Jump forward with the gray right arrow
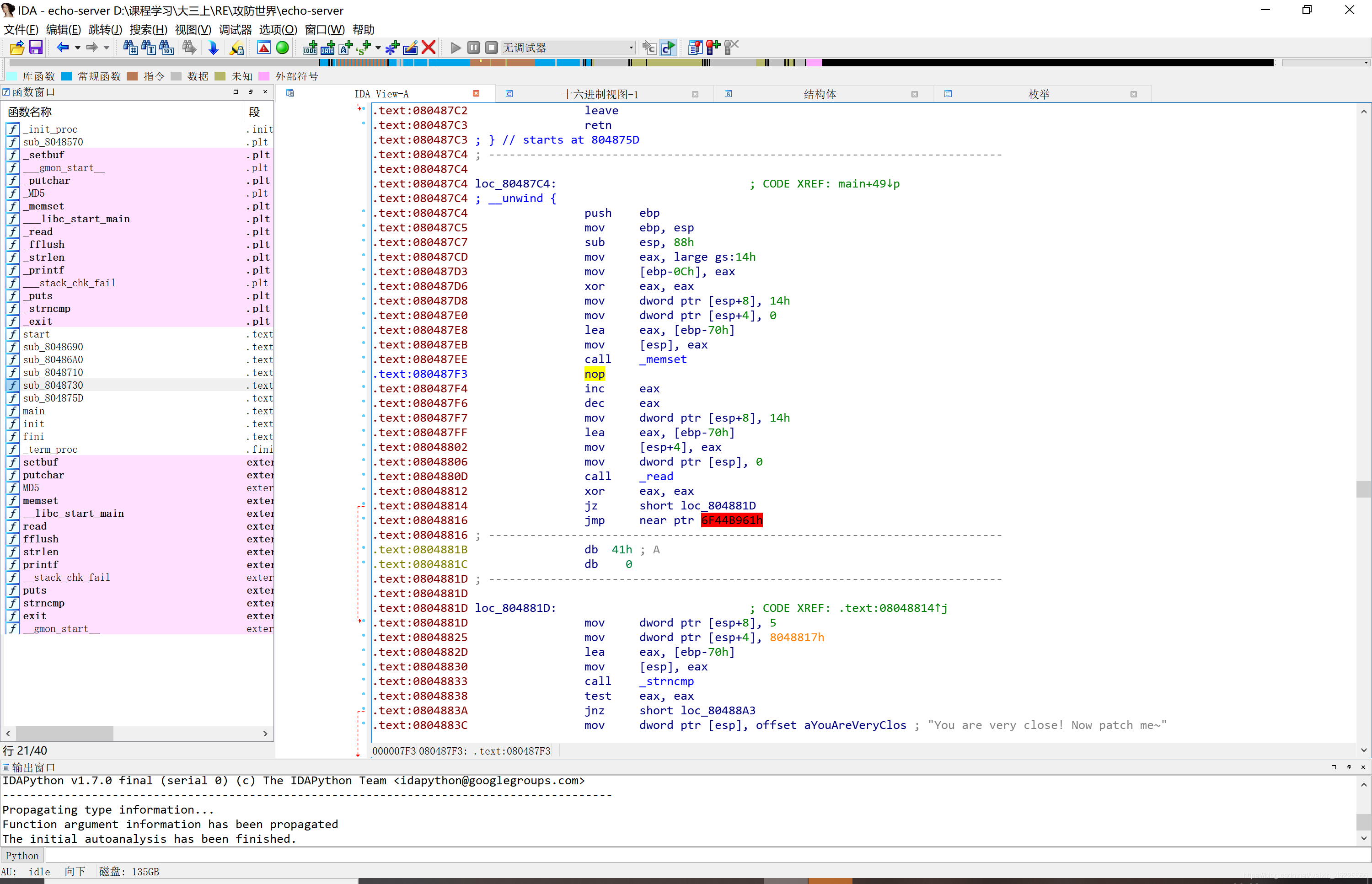Image resolution: width=1372 pixels, height=884 pixels. [92, 48]
